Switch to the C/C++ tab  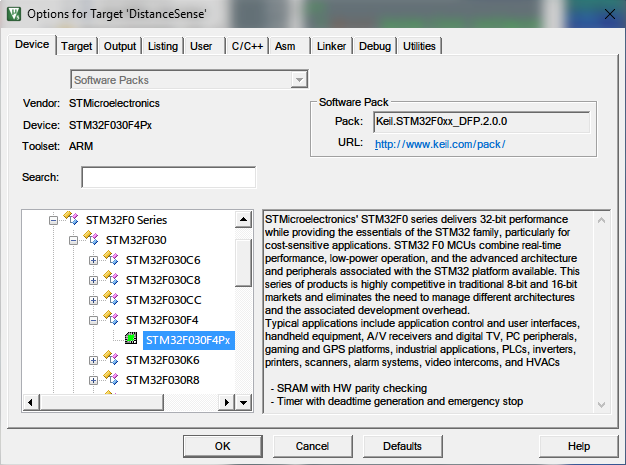click(x=247, y=46)
